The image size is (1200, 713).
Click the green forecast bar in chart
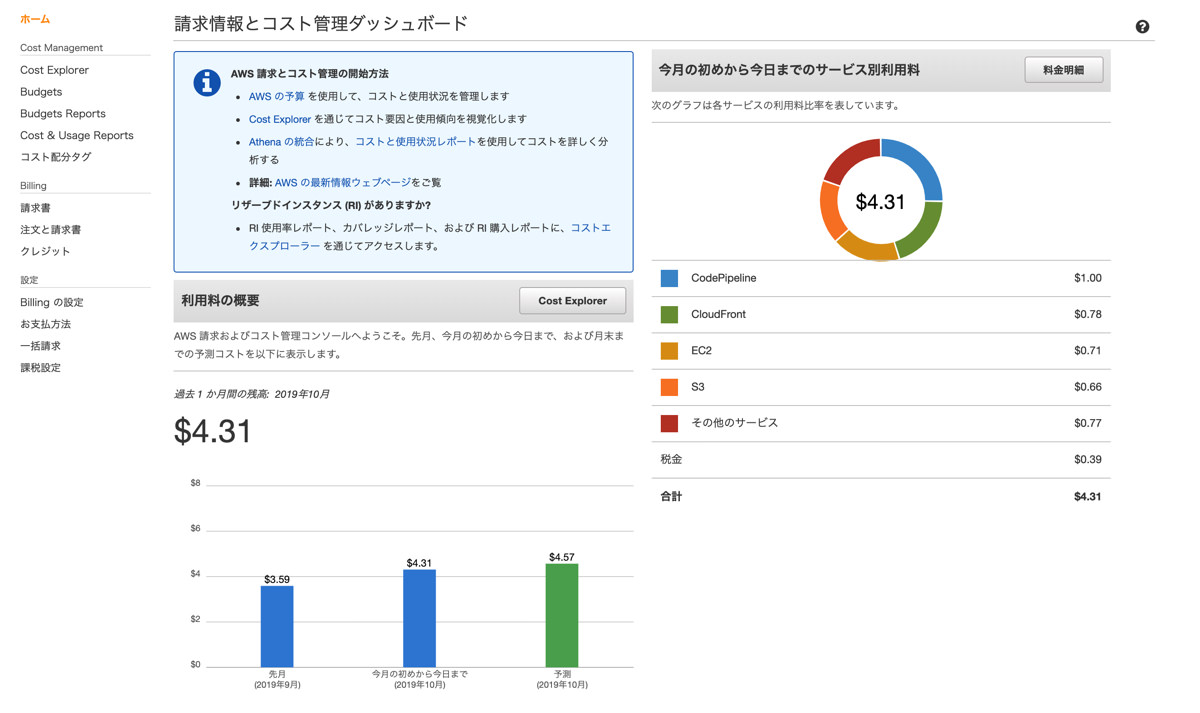561,615
